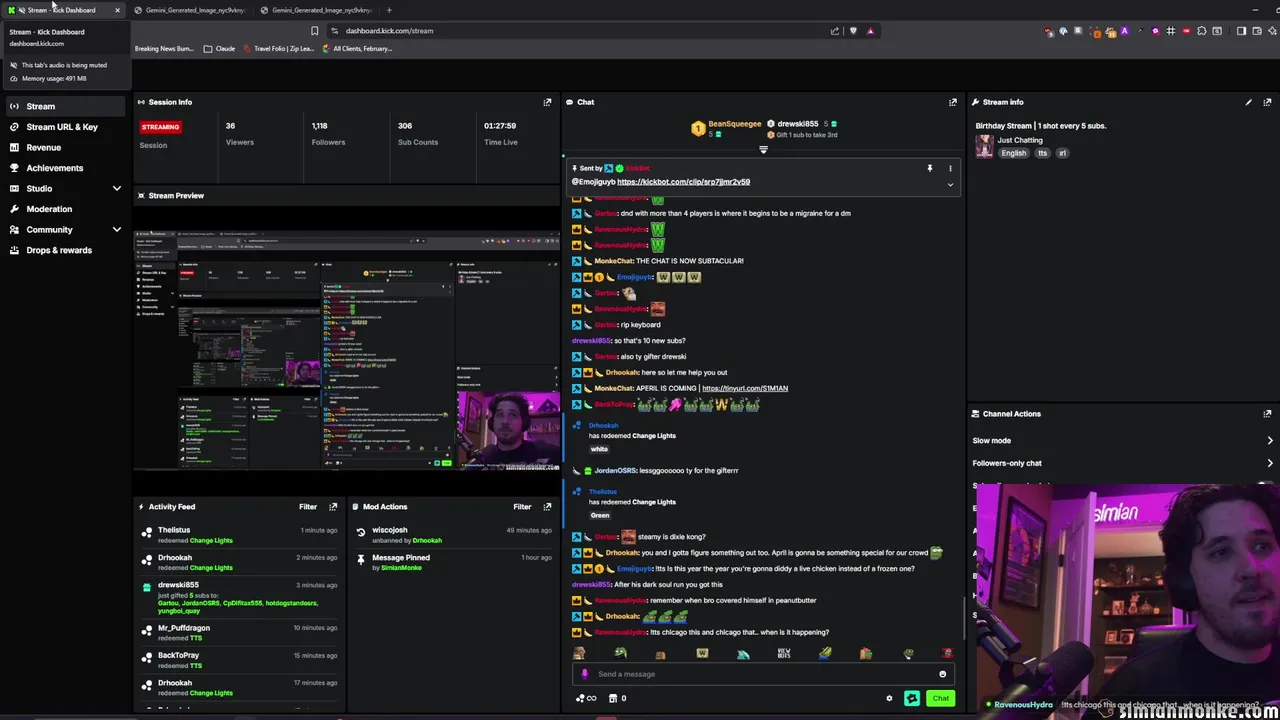This screenshot has width=1280, height=720.
Task: Switch to first Gemini_Generated_Image browser tab
Action: coord(193,10)
